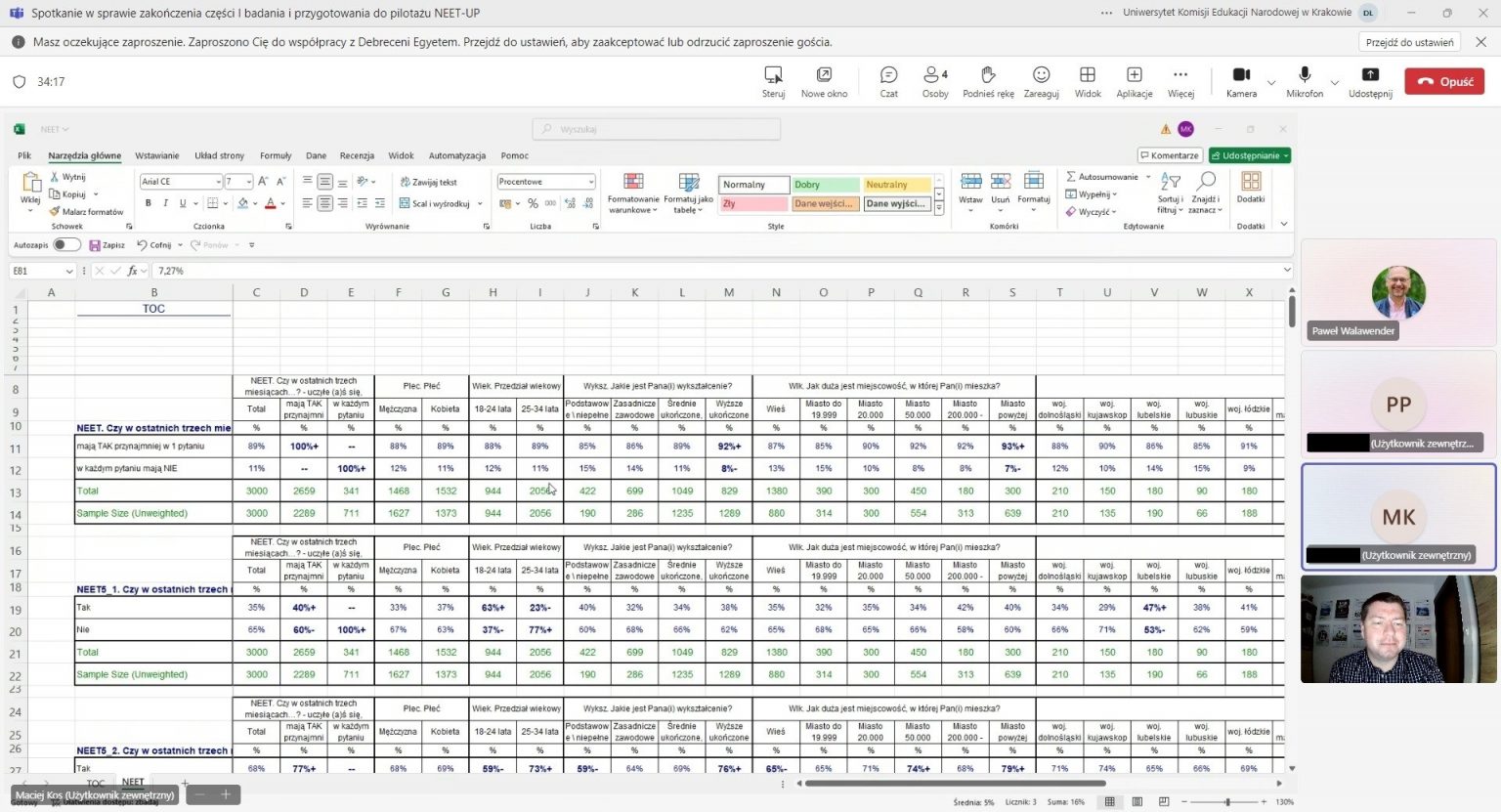
Task: Toggle the Autozapis switch in Excel
Action: (x=65, y=244)
